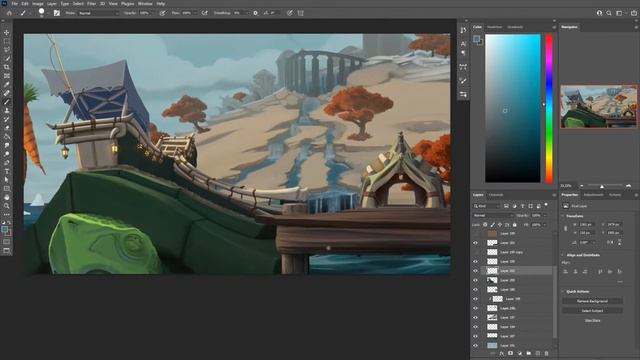Image resolution: width=640 pixels, height=360 pixels.
Task: Click the Remove Background button
Action: click(x=592, y=301)
